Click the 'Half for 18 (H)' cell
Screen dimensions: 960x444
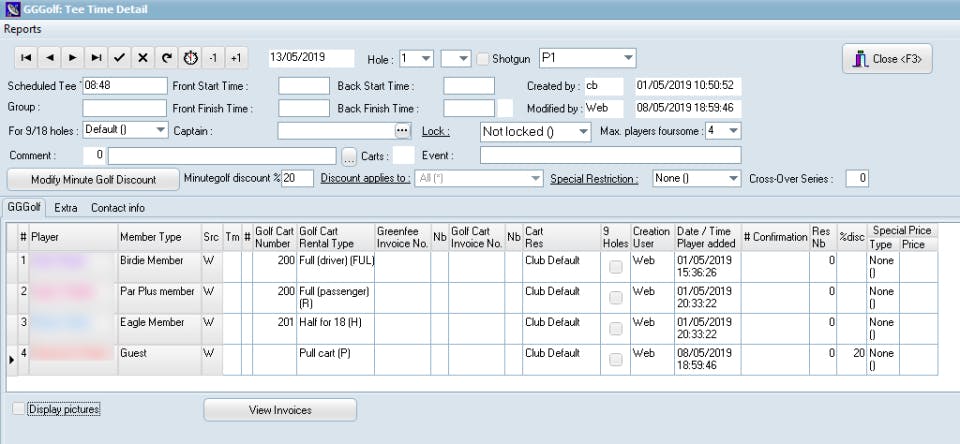coord(336,329)
